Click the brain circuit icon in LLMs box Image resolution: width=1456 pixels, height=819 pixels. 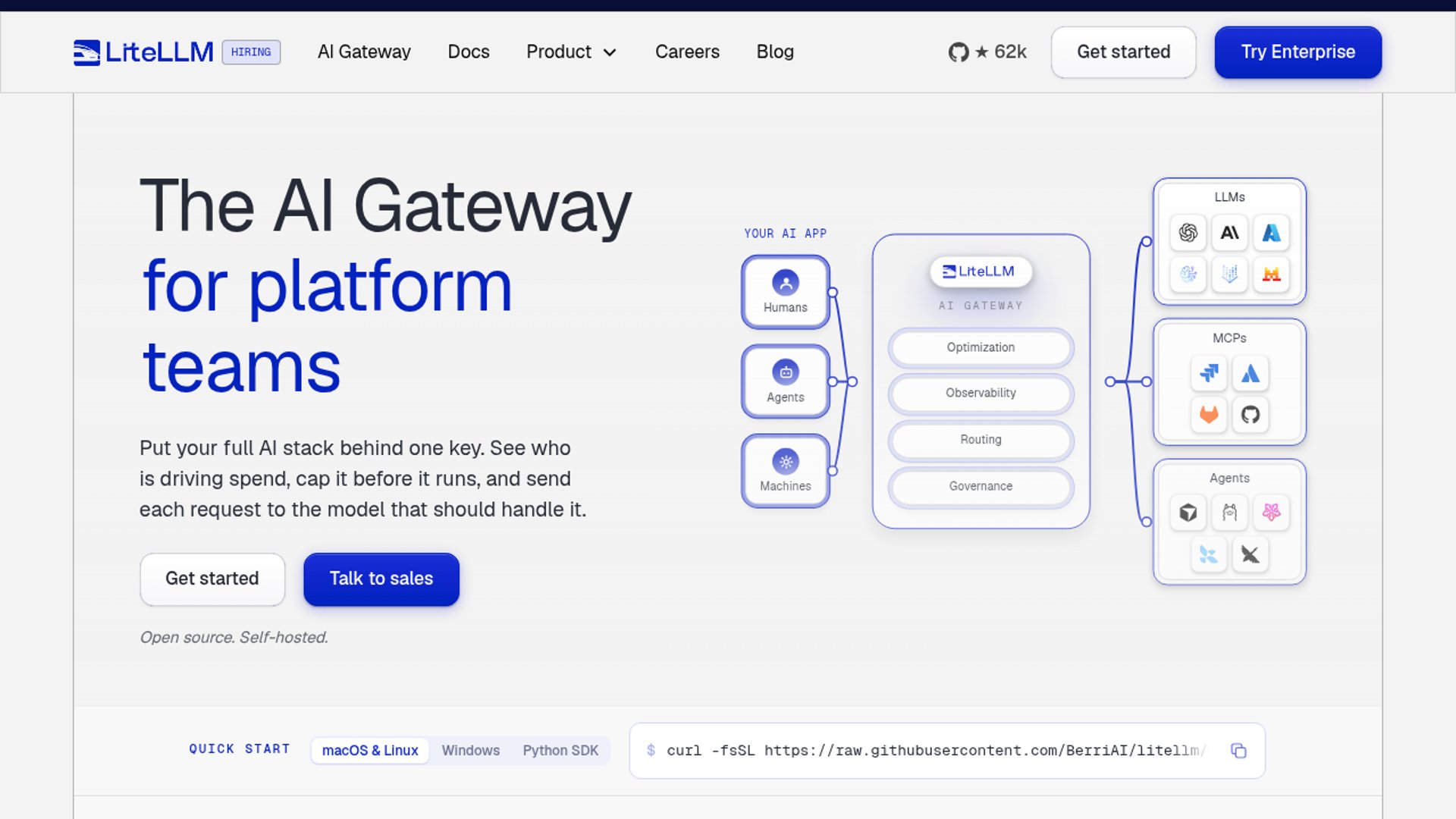(1188, 274)
